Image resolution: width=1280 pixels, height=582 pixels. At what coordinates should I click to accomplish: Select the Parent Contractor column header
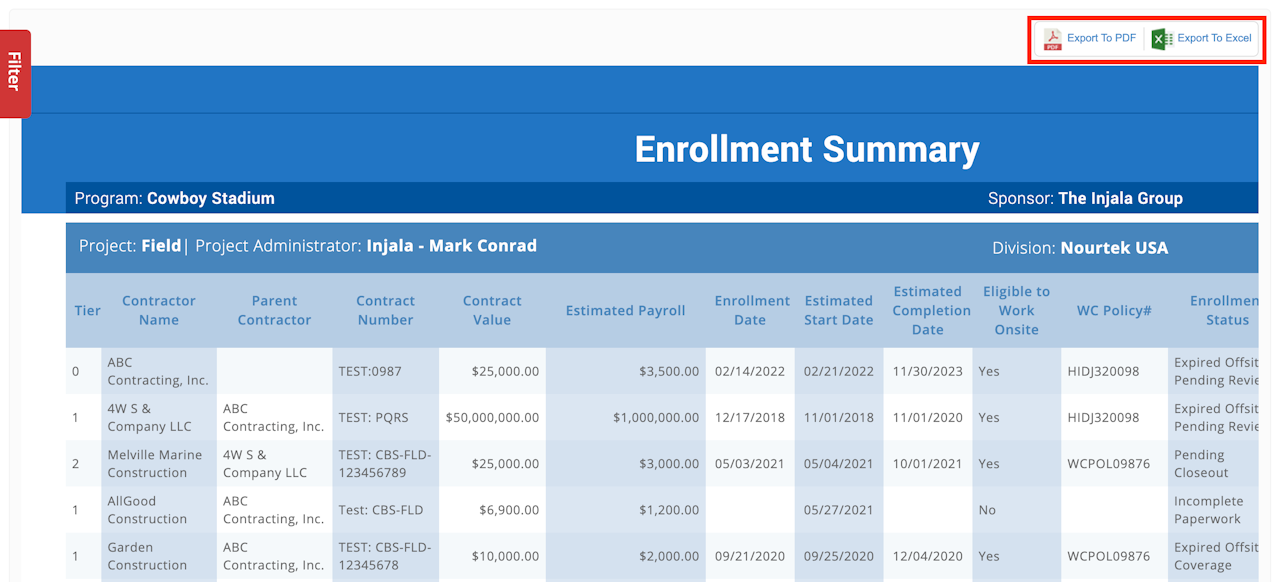click(x=274, y=310)
